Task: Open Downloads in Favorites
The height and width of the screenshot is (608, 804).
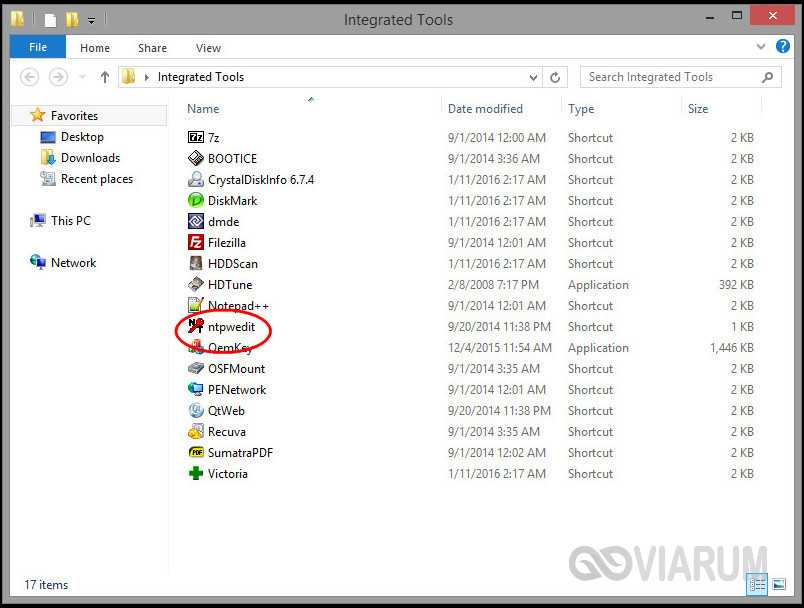Action: 90,158
